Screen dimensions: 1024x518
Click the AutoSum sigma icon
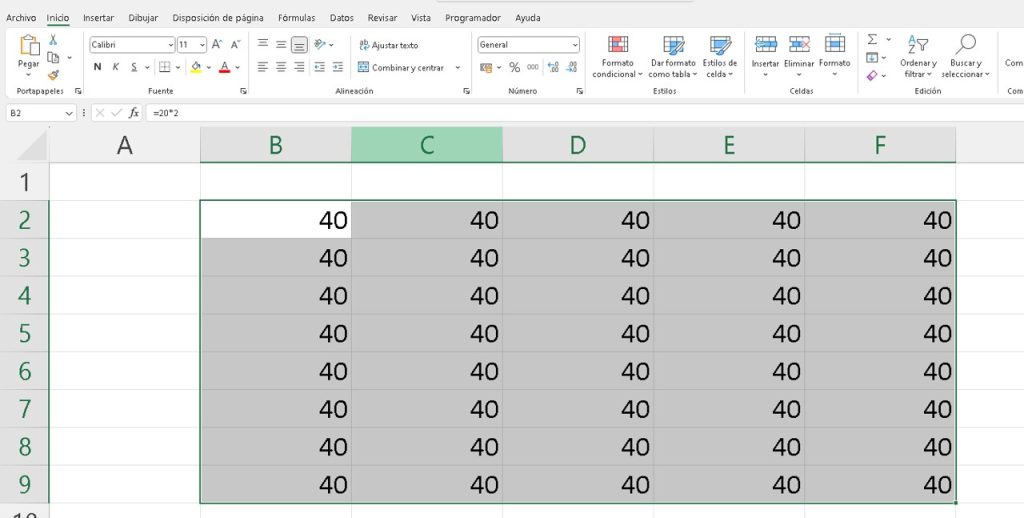[x=872, y=40]
